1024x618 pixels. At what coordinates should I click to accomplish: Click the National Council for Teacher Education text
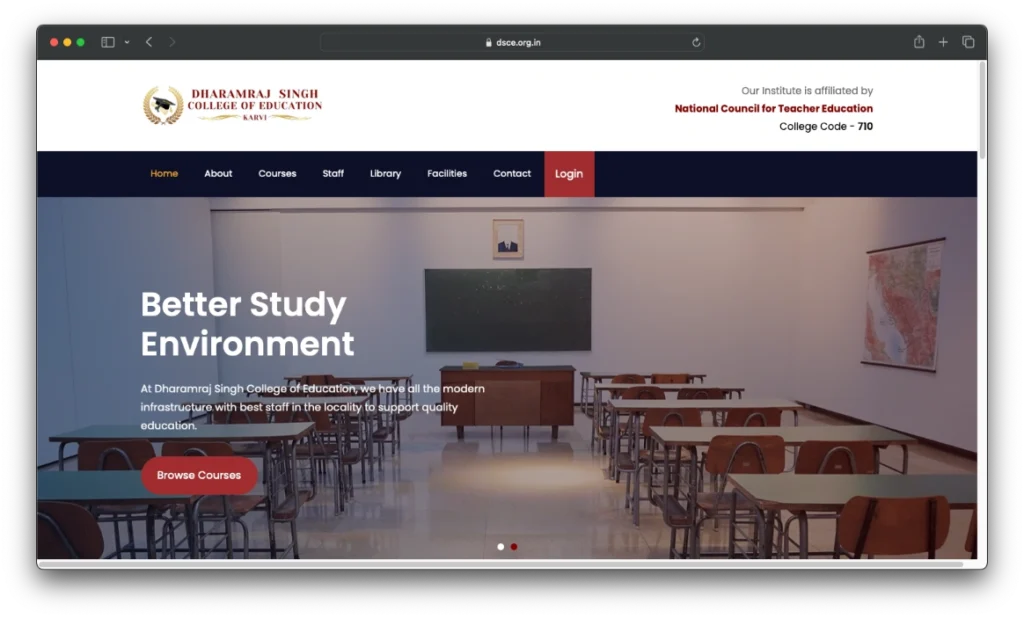[x=773, y=108]
